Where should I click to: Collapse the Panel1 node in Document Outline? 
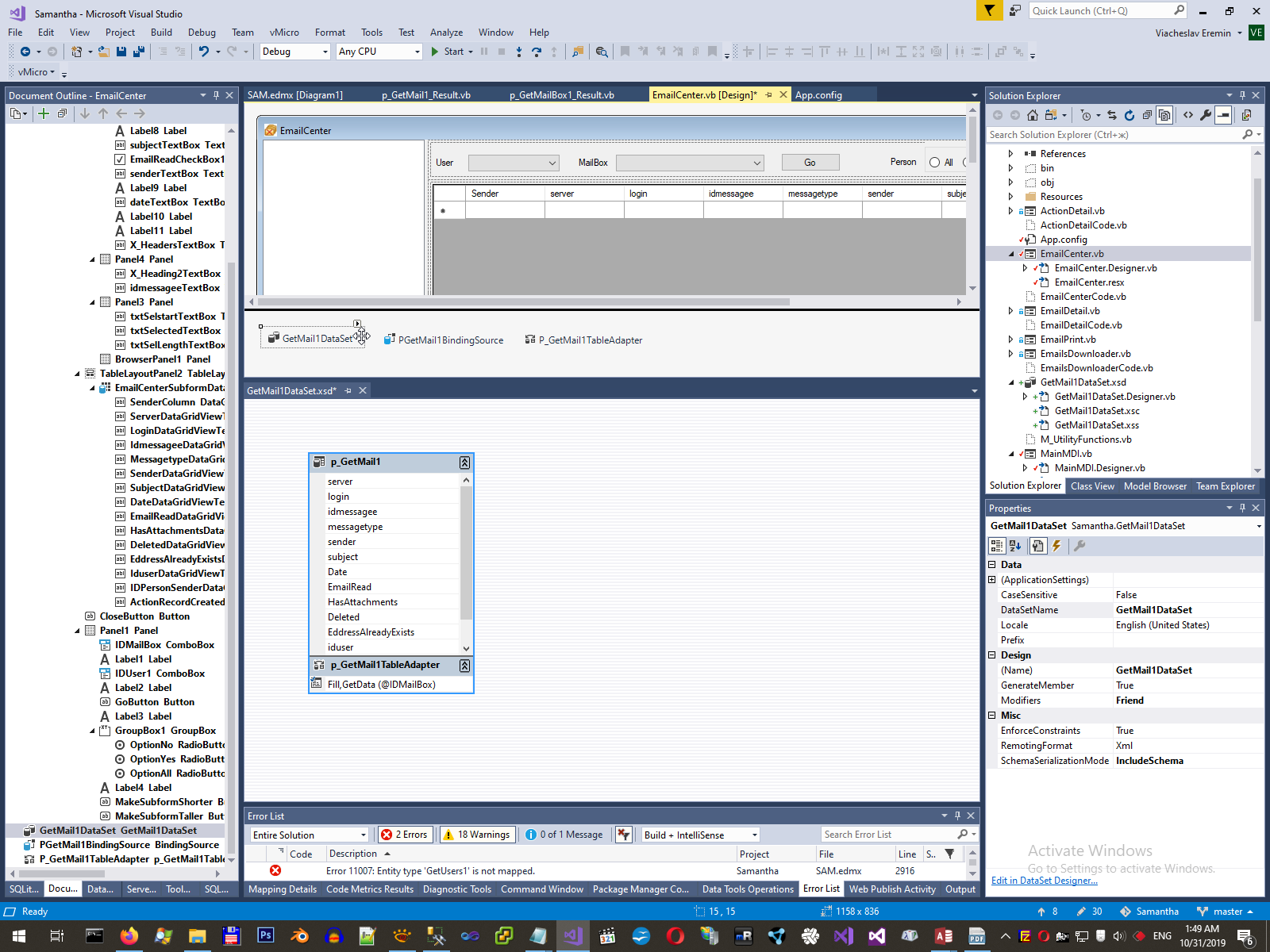[x=78, y=631]
